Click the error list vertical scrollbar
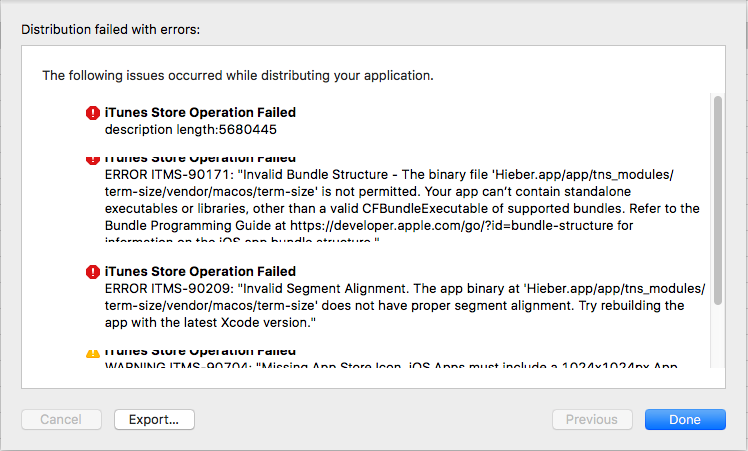This screenshot has width=748, height=451. [717, 200]
